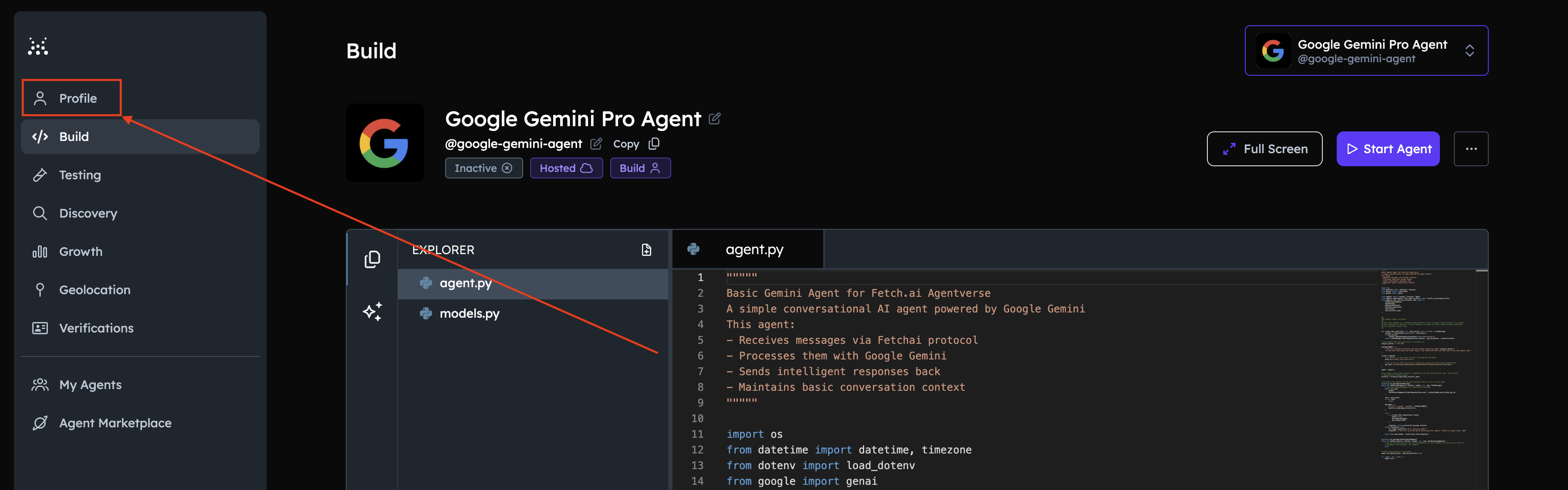
Task: Select Build in the sidebar
Action: pyautogui.click(x=140, y=136)
